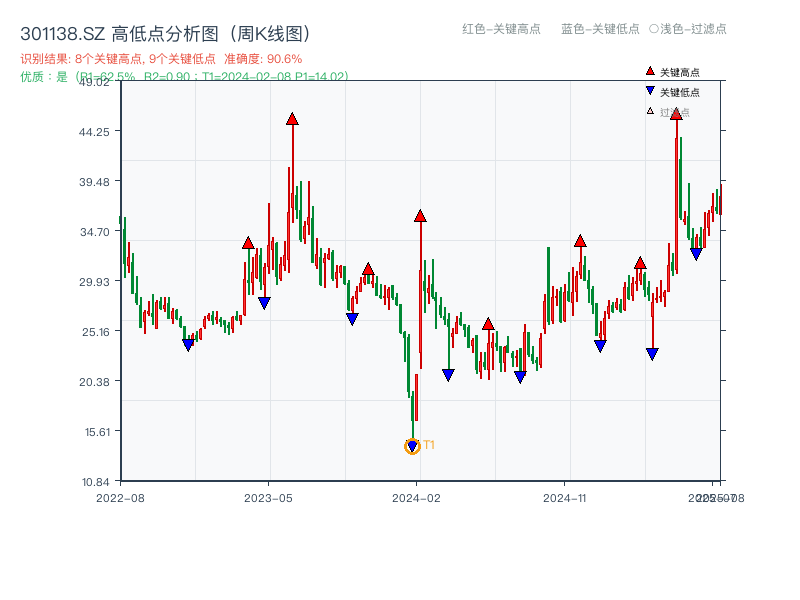Click the red high-point triangle above the 2024-02 spike
Screen dimensions: 800x600
[x=420, y=215]
